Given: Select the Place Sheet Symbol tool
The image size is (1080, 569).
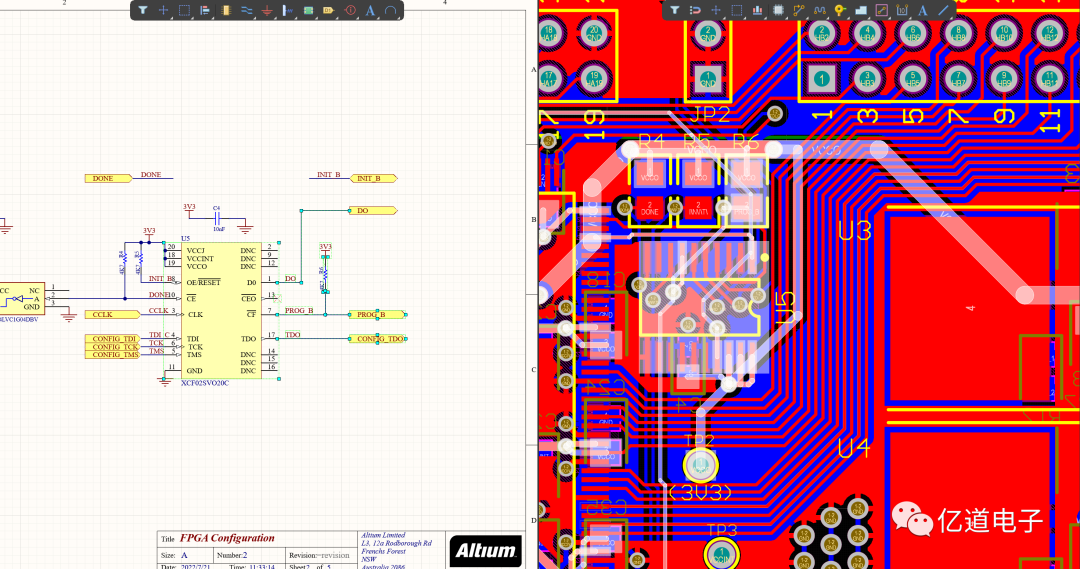Looking at the screenshot, I should 309,10.
